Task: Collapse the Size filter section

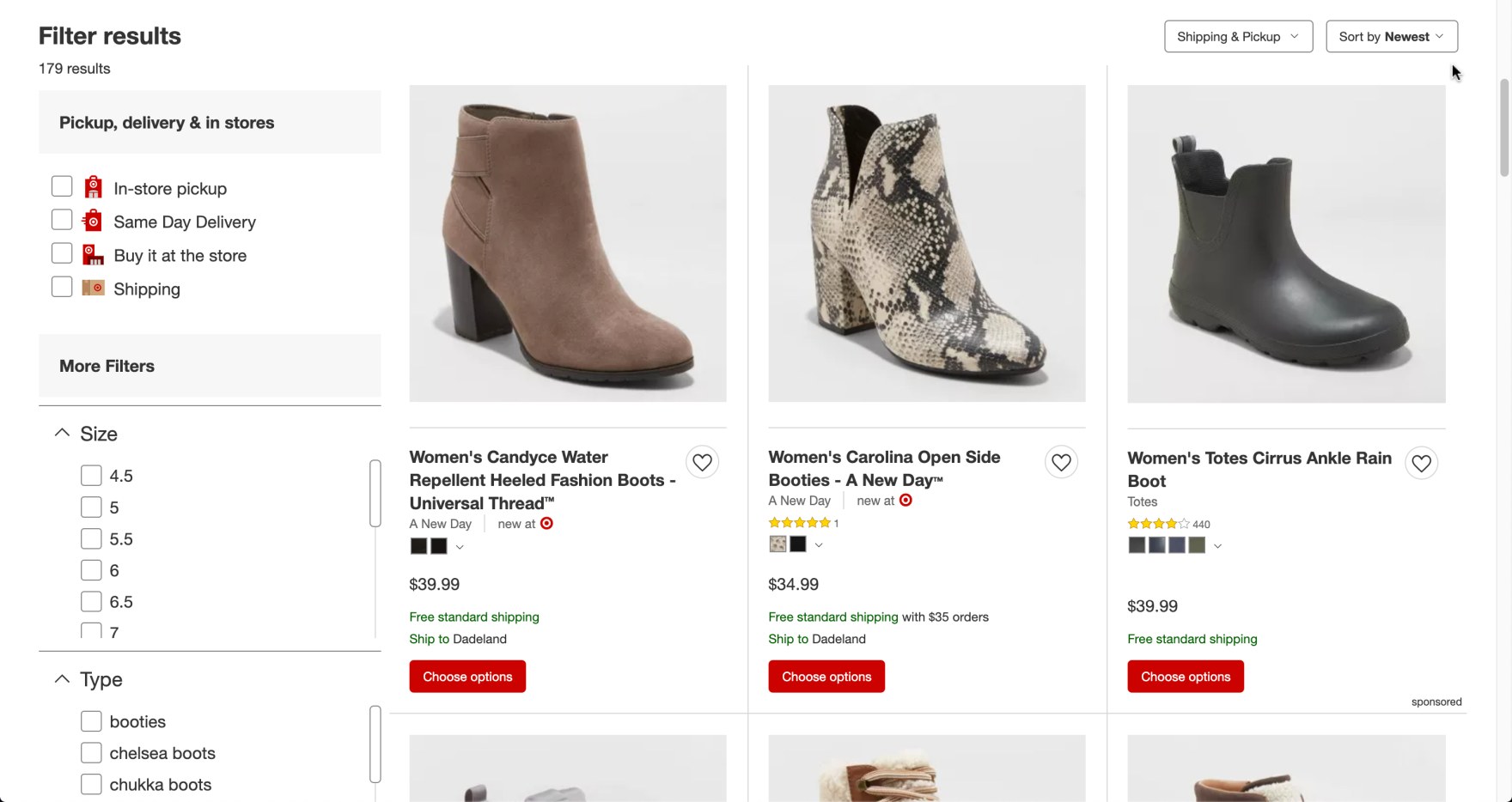Action: click(x=62, y=433)
